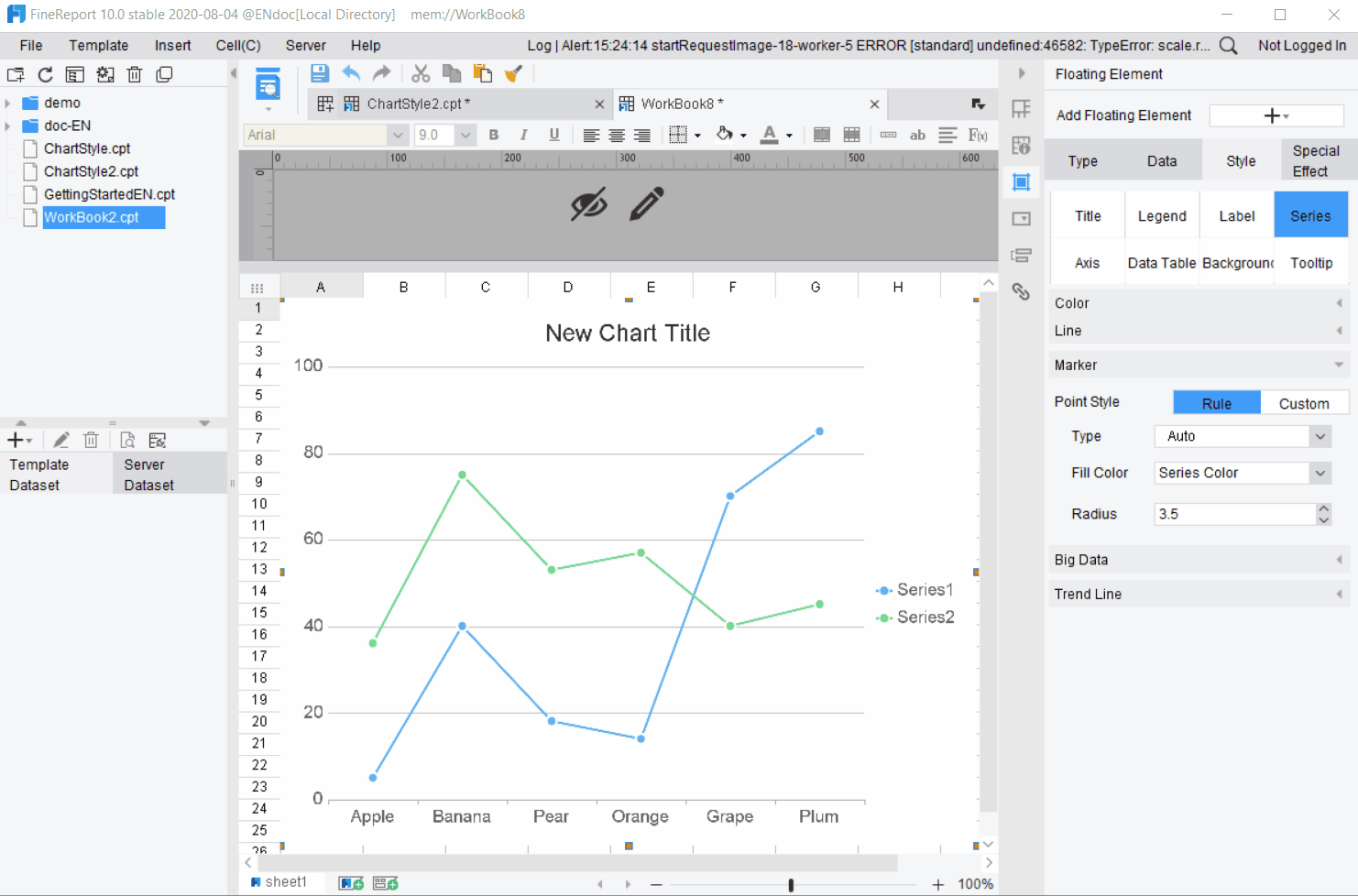1358x896 pixels.
Task: Switch to Server Dataset
Action: point(170,475)
